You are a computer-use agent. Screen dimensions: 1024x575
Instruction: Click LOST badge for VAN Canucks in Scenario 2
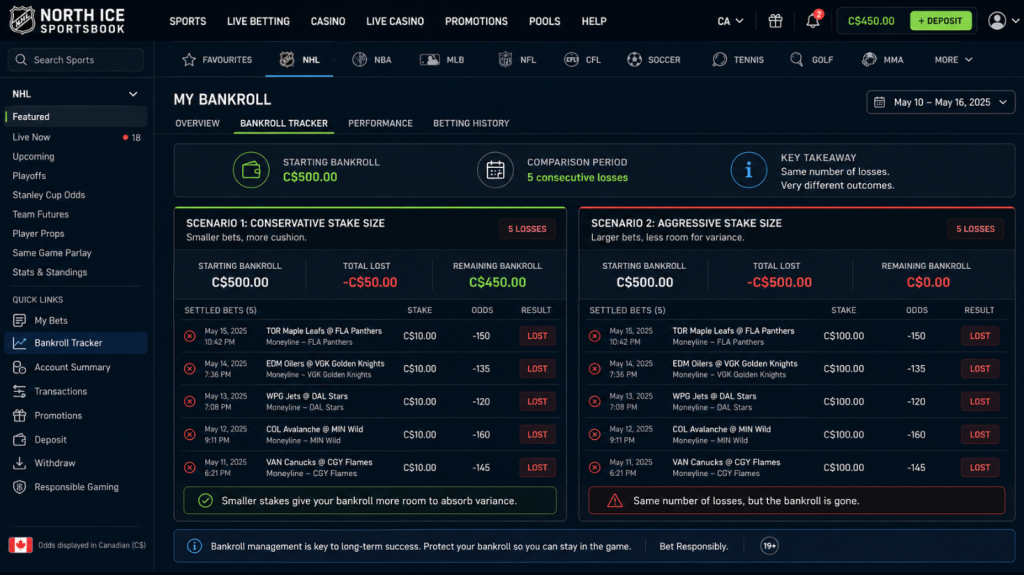click(x=980, y=467)
